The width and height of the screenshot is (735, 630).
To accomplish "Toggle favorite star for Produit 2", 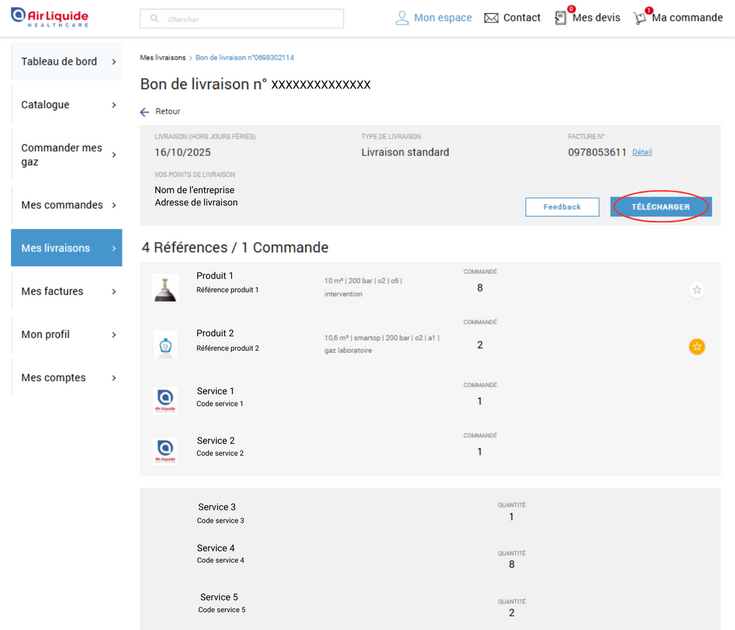I will 697,346.
